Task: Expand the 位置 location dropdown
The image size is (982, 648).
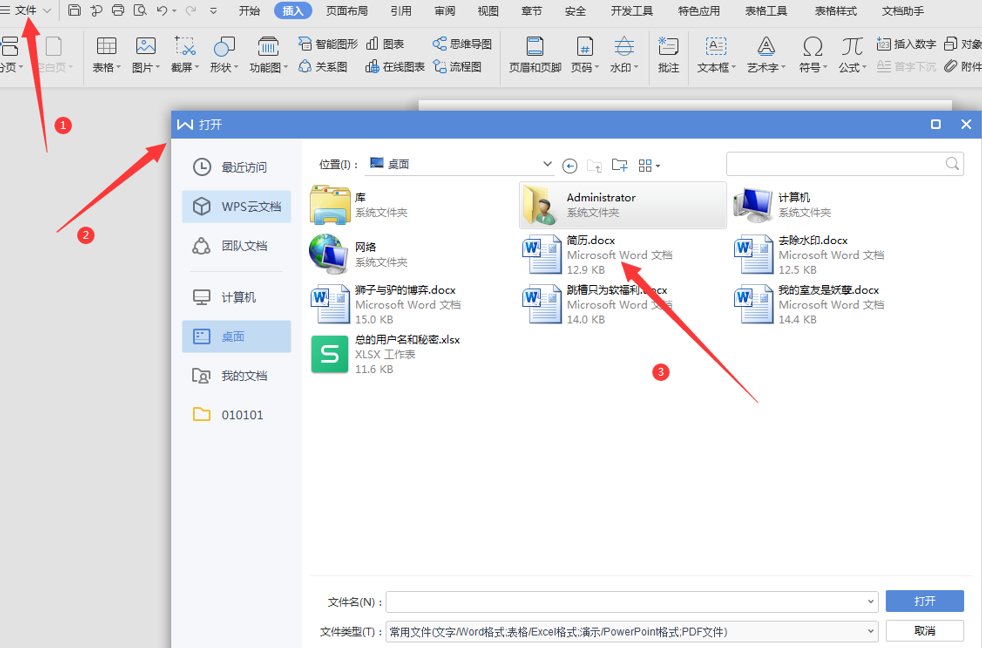Action: 547,164
